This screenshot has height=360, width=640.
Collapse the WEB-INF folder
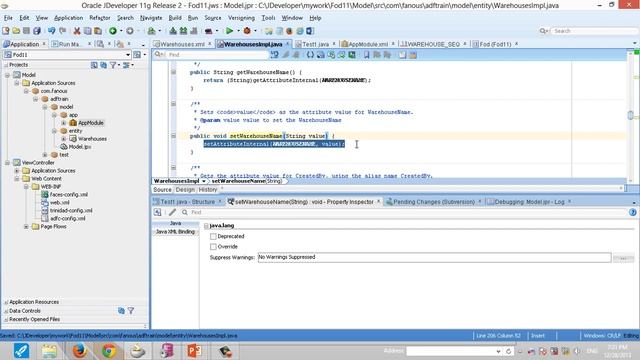pyautogui.click(x=26, y=187)
